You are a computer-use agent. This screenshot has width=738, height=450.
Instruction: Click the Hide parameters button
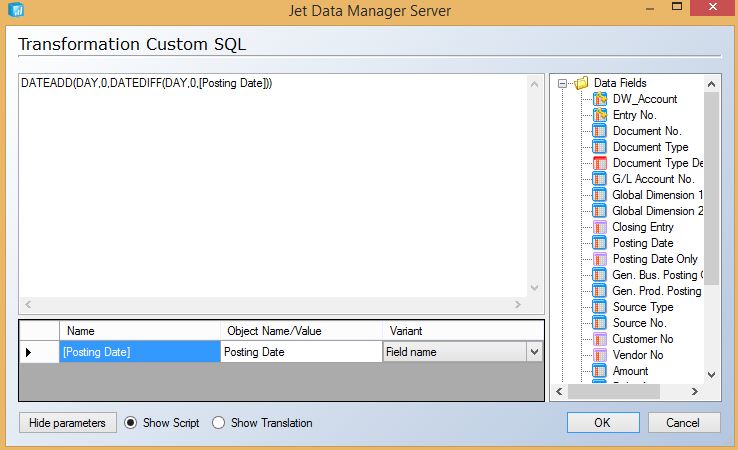click(68, 423)
